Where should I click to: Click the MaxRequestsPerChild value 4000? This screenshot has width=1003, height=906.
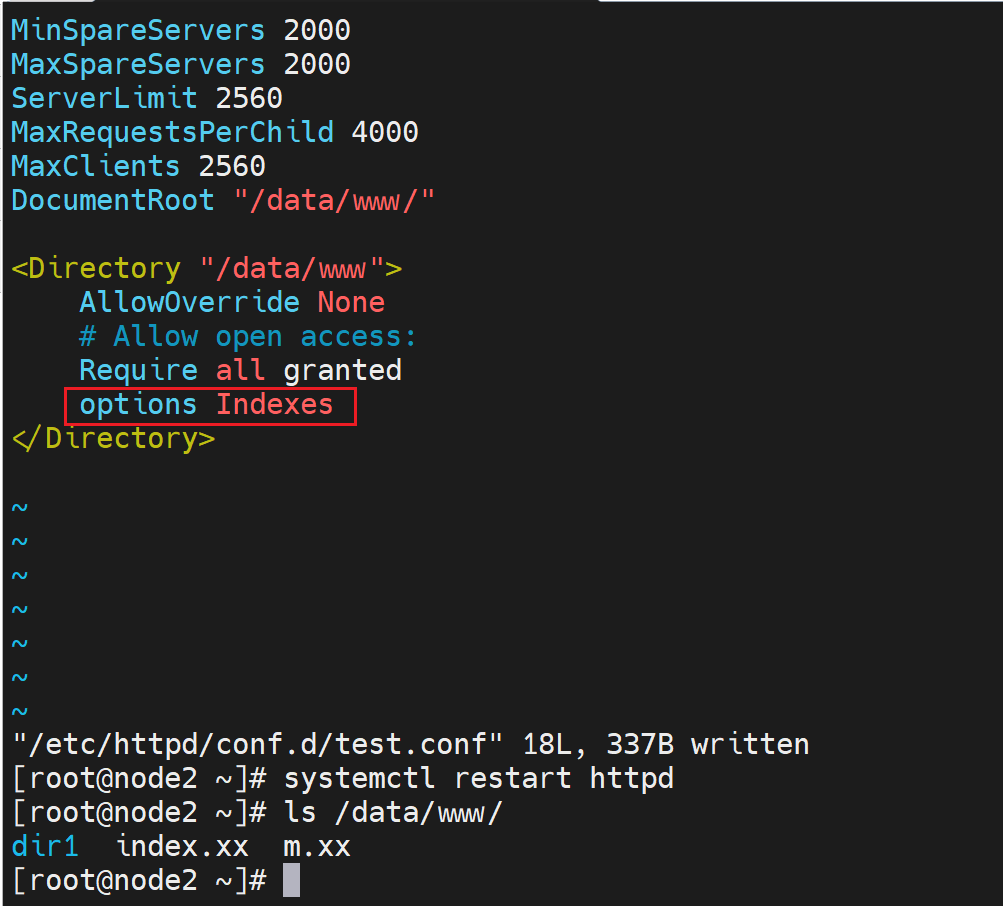[385, 132]
